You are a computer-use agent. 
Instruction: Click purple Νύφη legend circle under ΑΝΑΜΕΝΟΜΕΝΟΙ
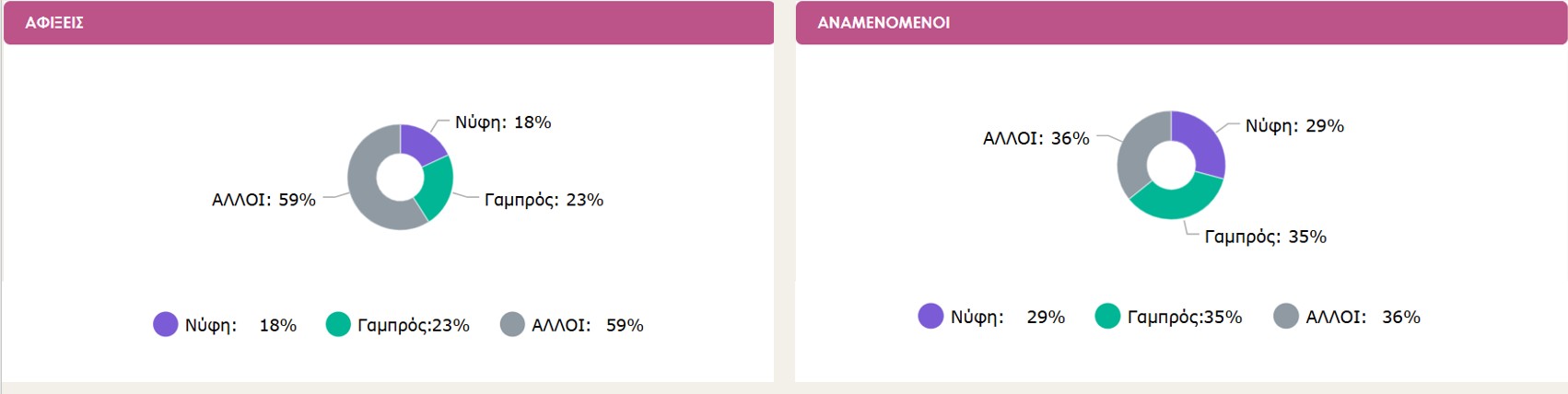pyautogui.click(x=930, y=316)
